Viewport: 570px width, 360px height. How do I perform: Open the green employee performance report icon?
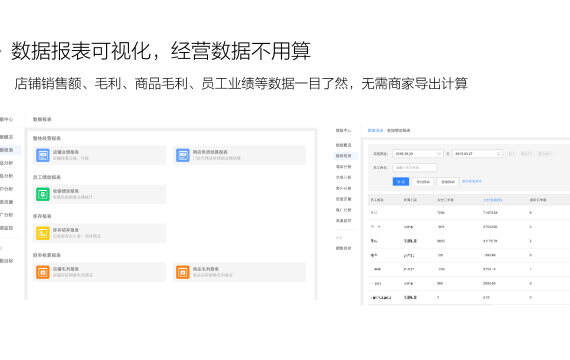[x=43, y=194]
